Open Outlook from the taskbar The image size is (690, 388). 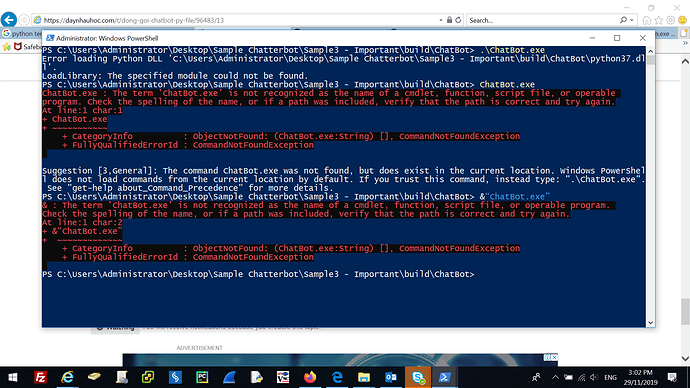pos(391,377)
